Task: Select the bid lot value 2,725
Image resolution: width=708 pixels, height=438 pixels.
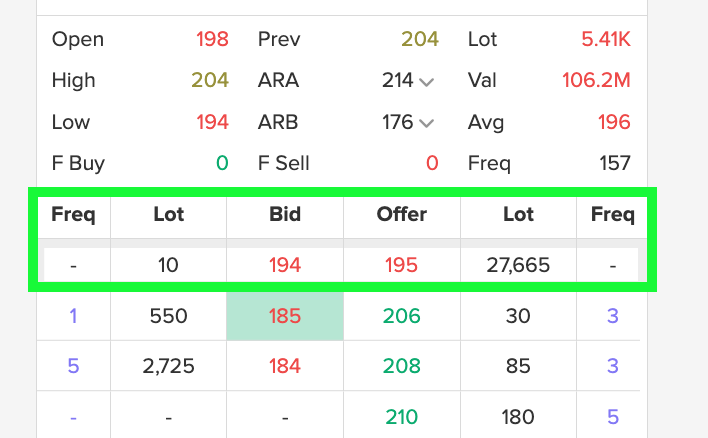Action: tap(168, 366)
